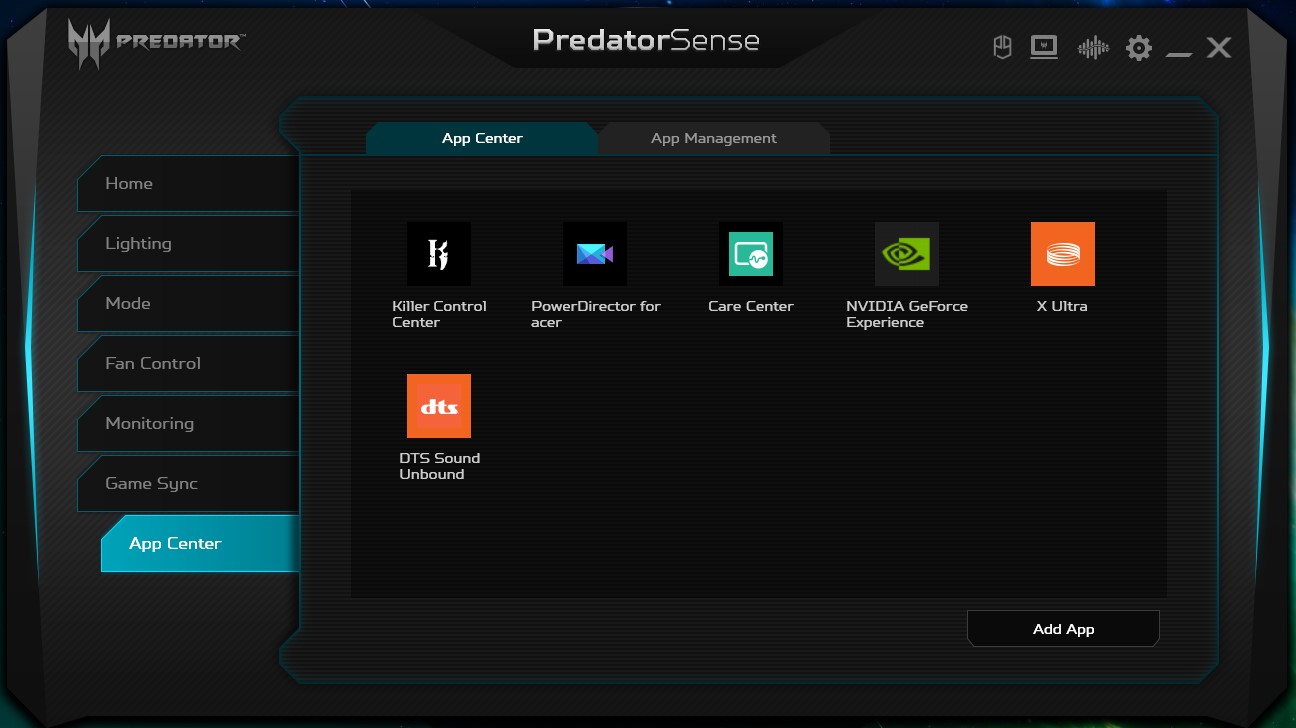This screenshot has height=728, width=1296.
Task: Launch NVIDIA GeForce Experience icon
Action: coord(906,254)
